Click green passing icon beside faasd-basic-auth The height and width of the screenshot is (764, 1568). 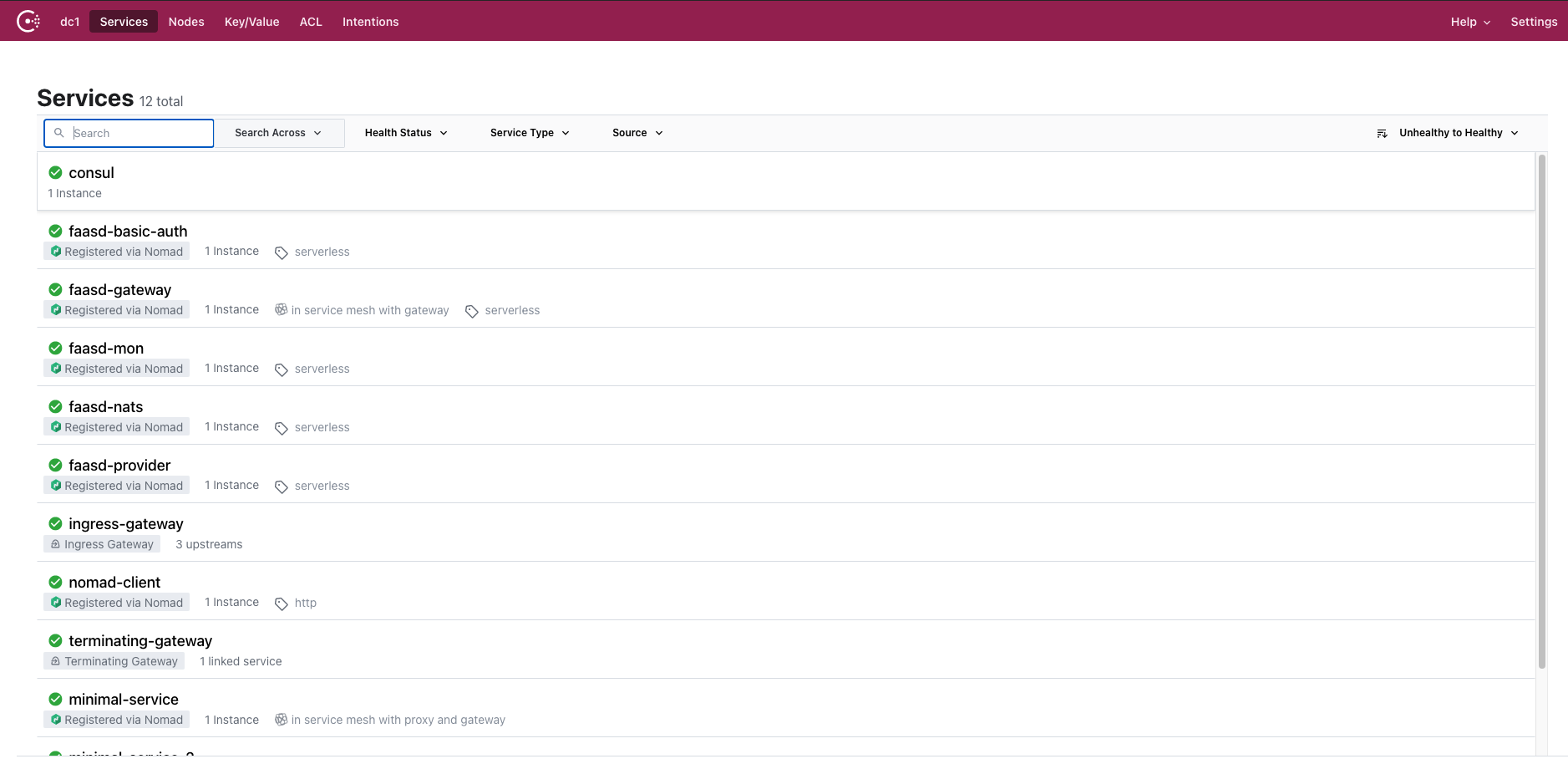(55, 231)
